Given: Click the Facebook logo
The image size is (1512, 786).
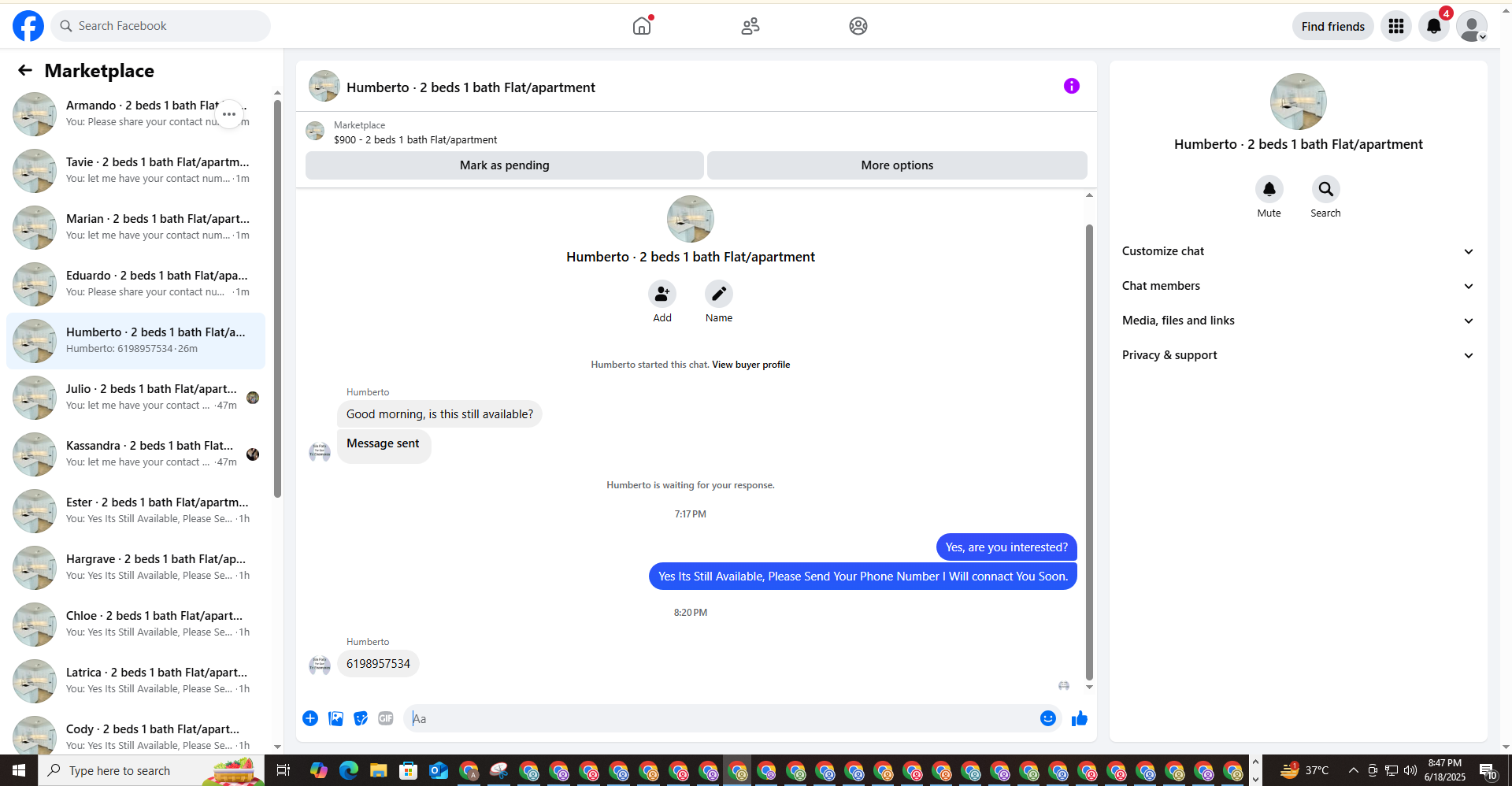Looking at the screenshot, I should click(x=28, y=26).
